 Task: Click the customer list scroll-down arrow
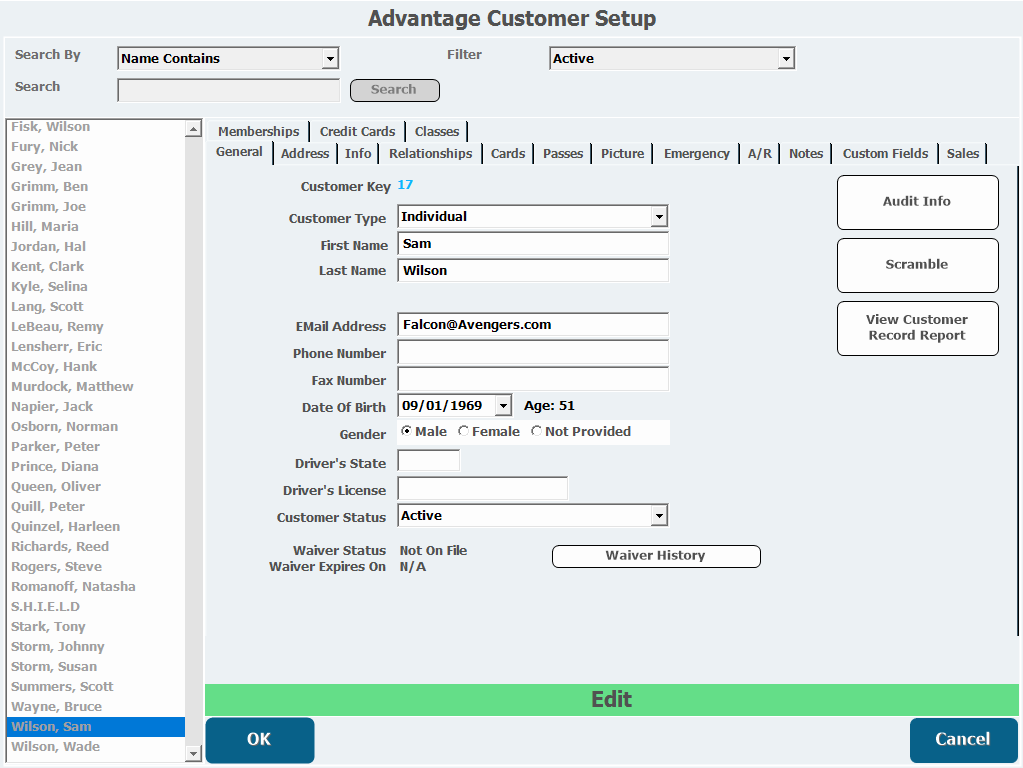(x=193, y=754)
